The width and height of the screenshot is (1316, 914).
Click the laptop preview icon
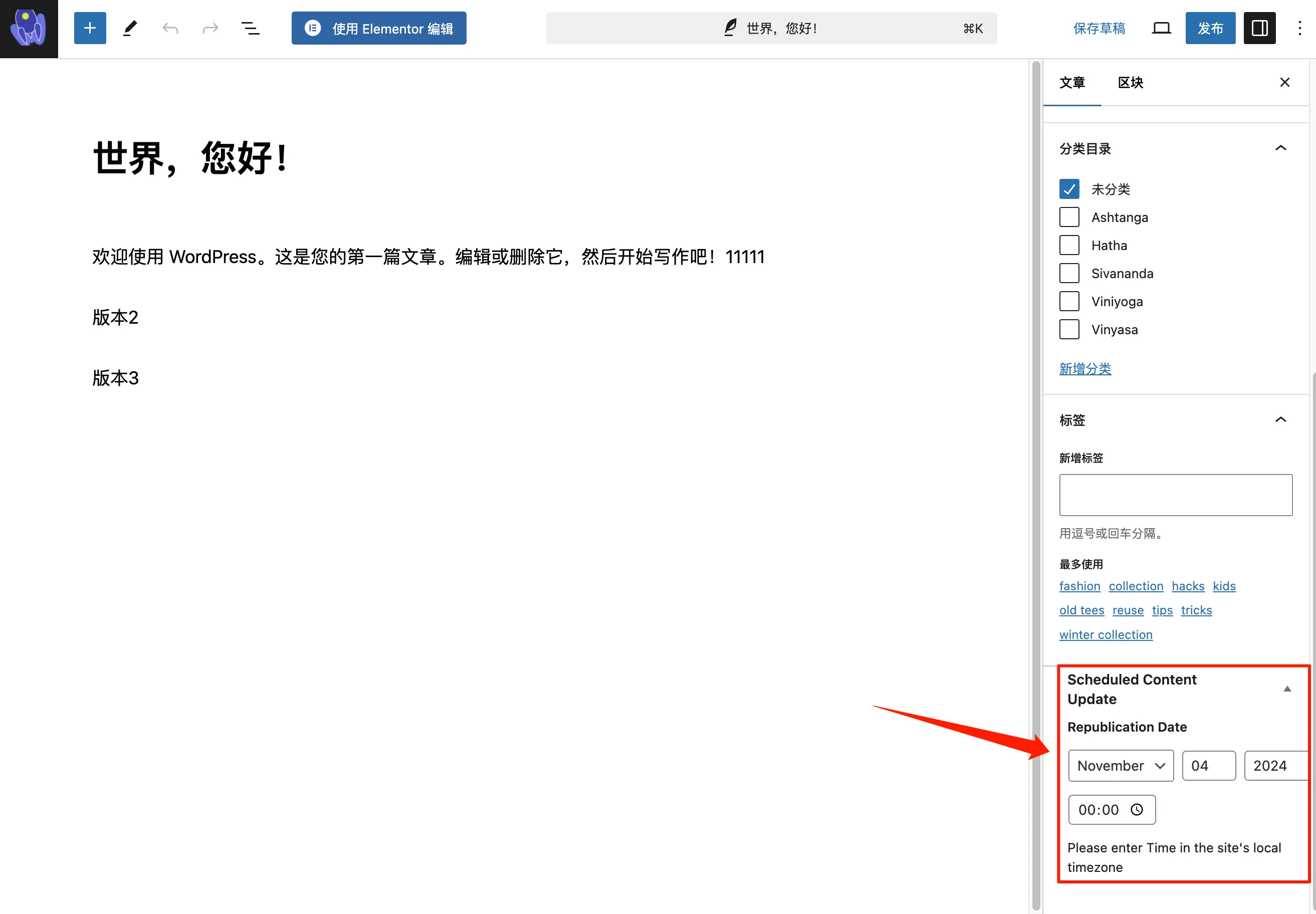(1161, 28)
